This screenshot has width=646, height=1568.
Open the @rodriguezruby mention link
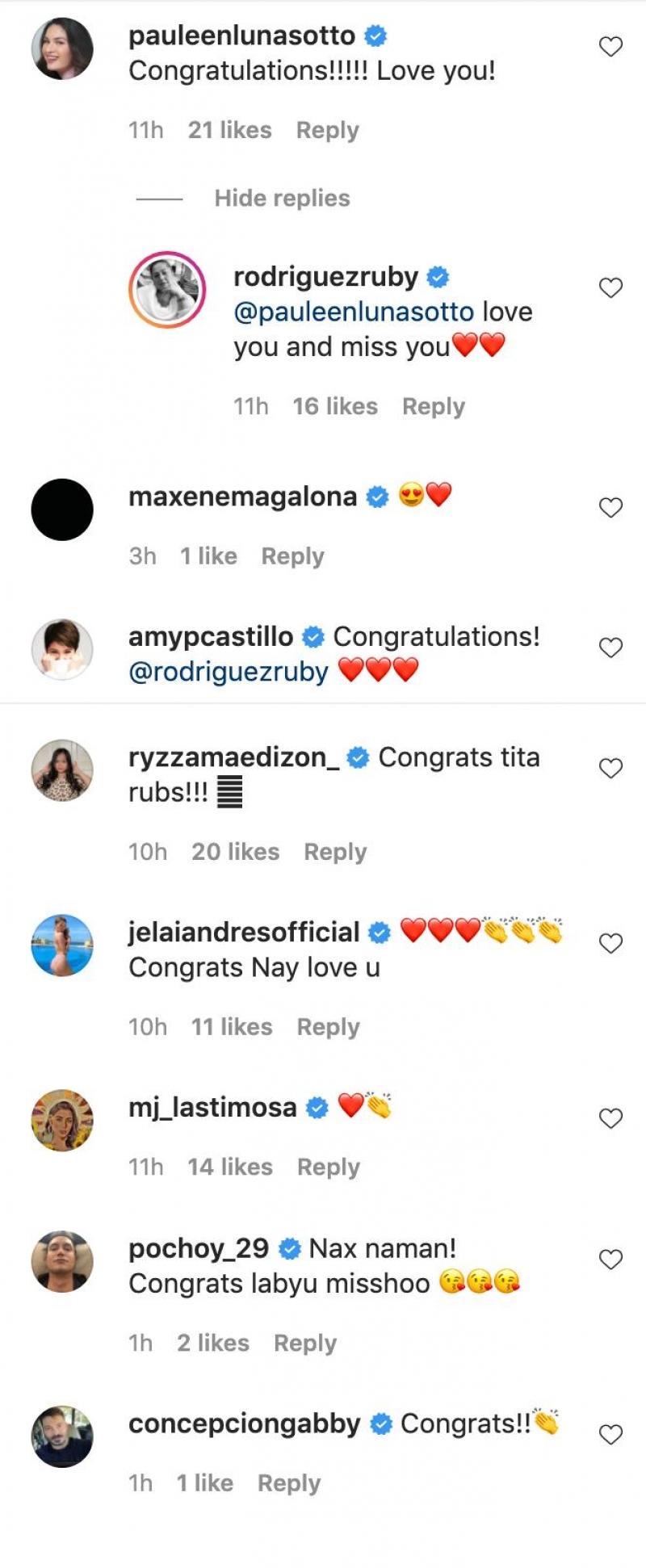click(x=229, y=672)
